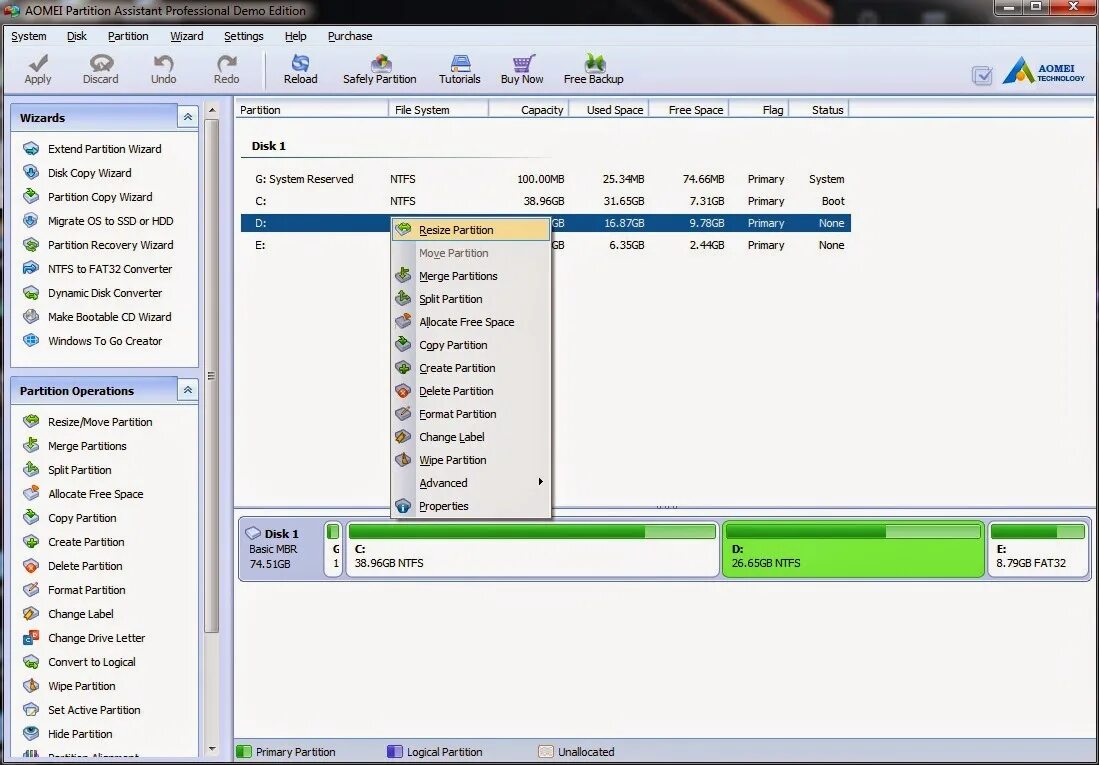Click the Apply checkmark toolbar icon
The width and height of the screenshot is (1099, 765).
coord(38,63)
